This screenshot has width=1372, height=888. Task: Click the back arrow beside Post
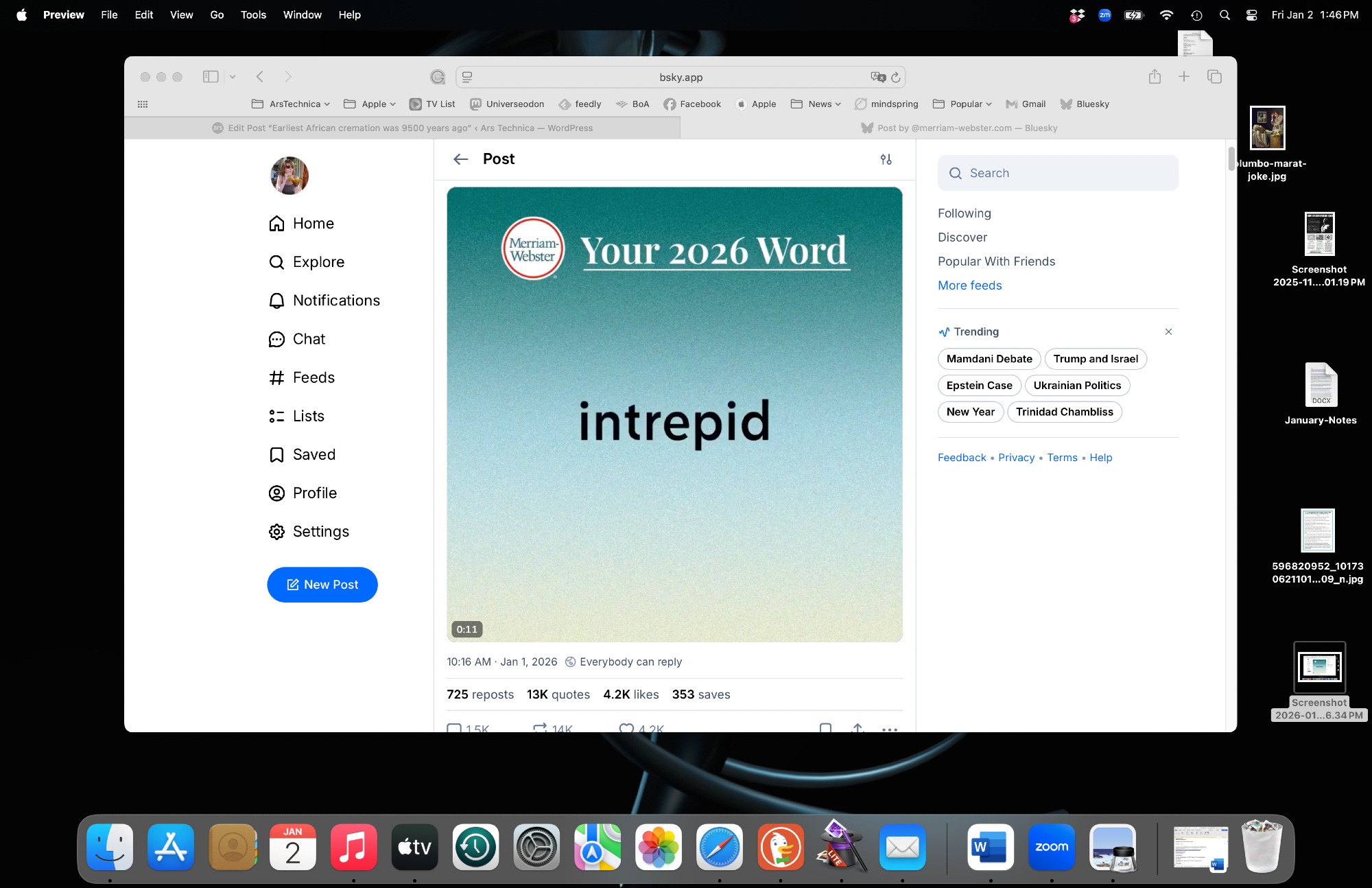point(460,159)
